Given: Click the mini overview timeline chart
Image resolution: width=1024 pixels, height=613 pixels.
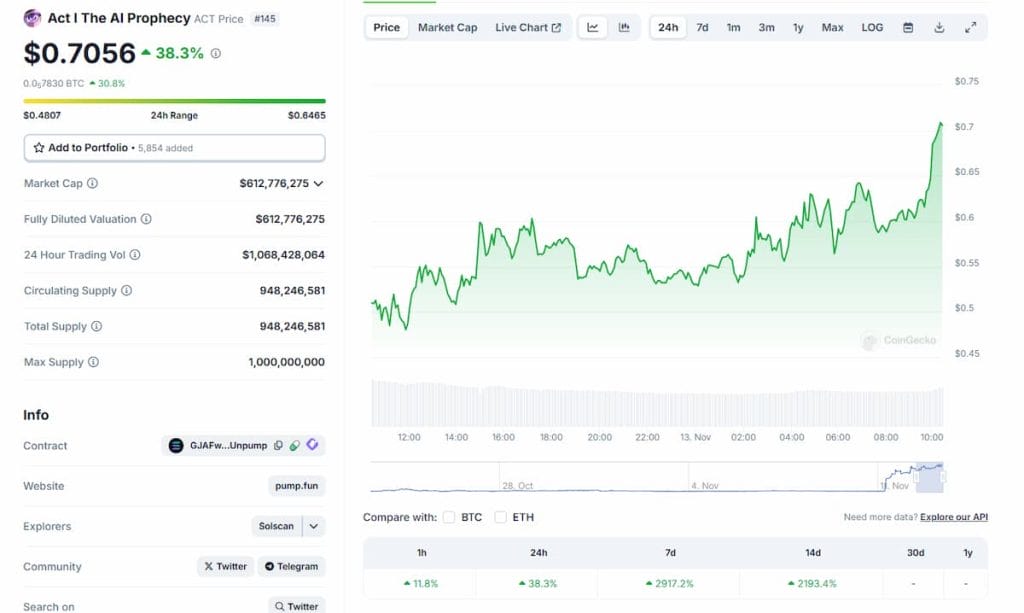Looking at the screenshot, I should [657, 477].
